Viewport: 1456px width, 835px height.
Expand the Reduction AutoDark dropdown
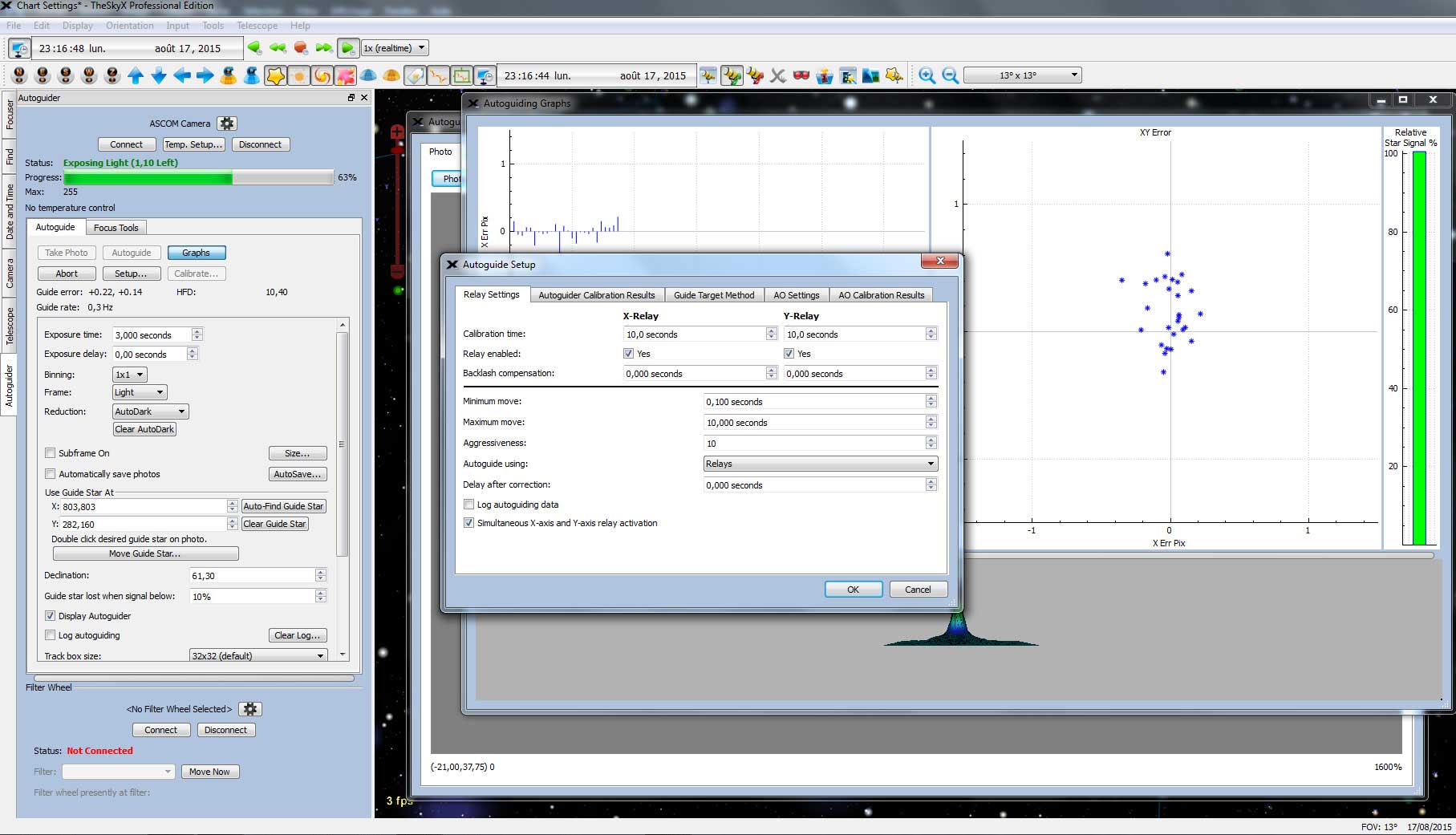click(151, 411)
